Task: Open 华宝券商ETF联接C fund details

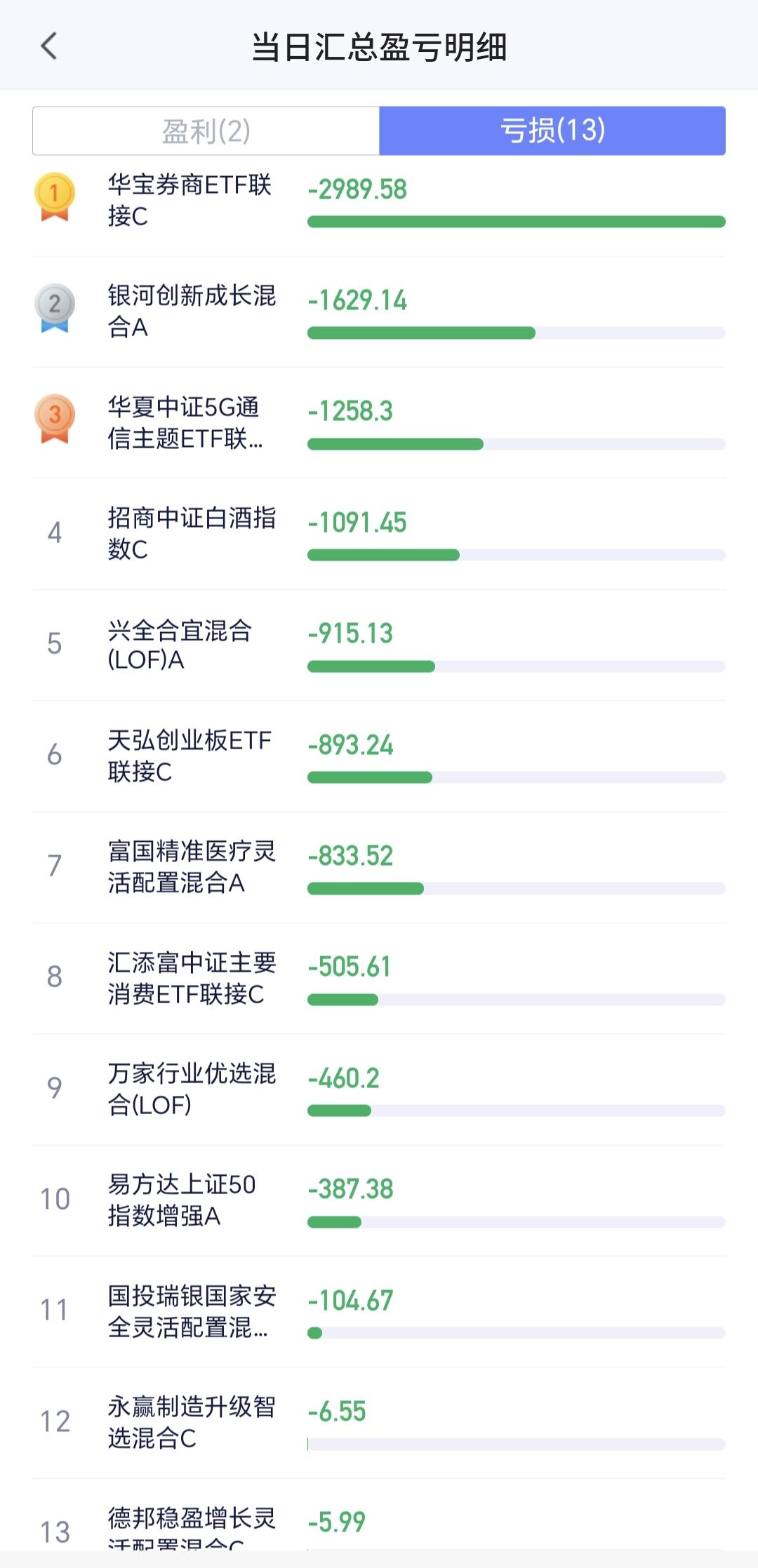Action: pyautogui.click(x=189, y=201)
